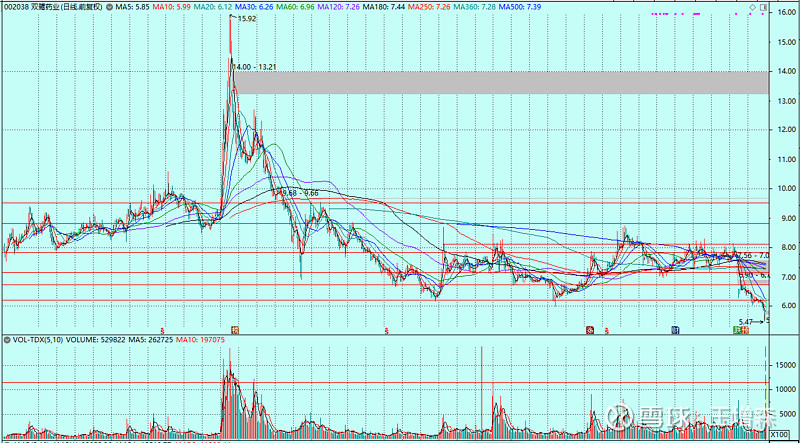Click the gray 14.00-13.21 price band
Screen dimensions: 800x443
pos(500,82)
